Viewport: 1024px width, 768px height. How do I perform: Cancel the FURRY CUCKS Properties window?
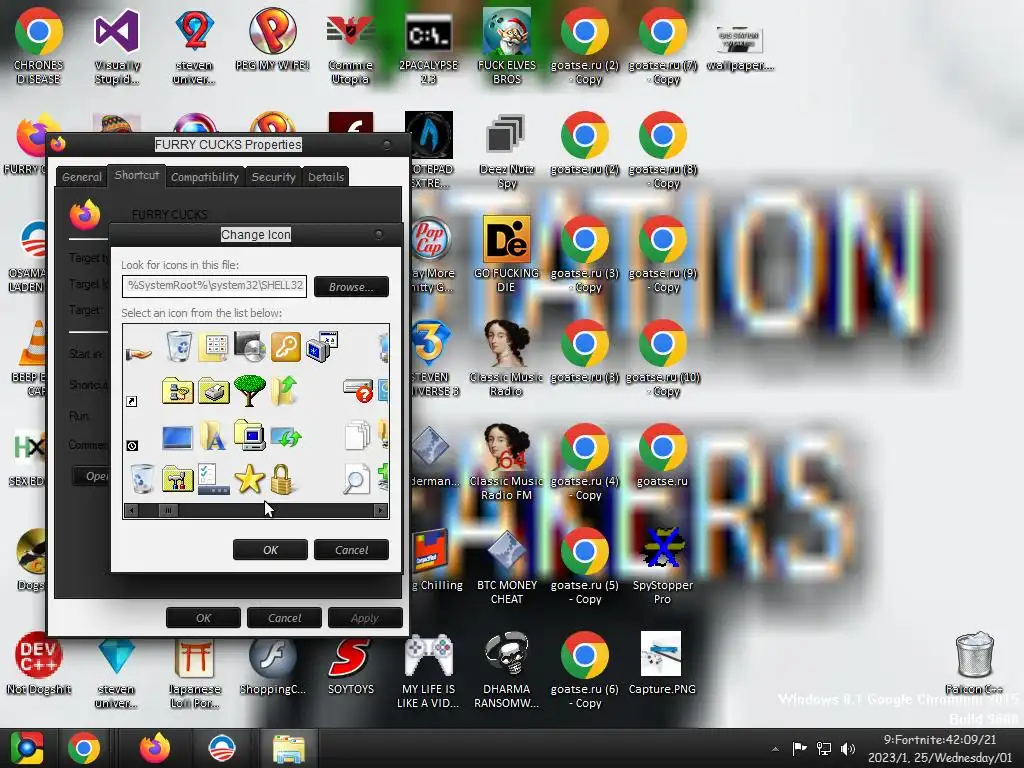(x=284, y=618)
